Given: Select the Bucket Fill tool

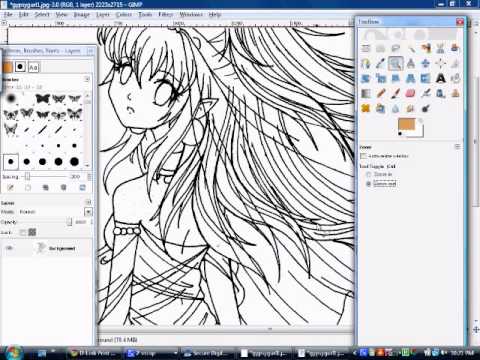Looking at the screenshot, I should click(455, 78).
